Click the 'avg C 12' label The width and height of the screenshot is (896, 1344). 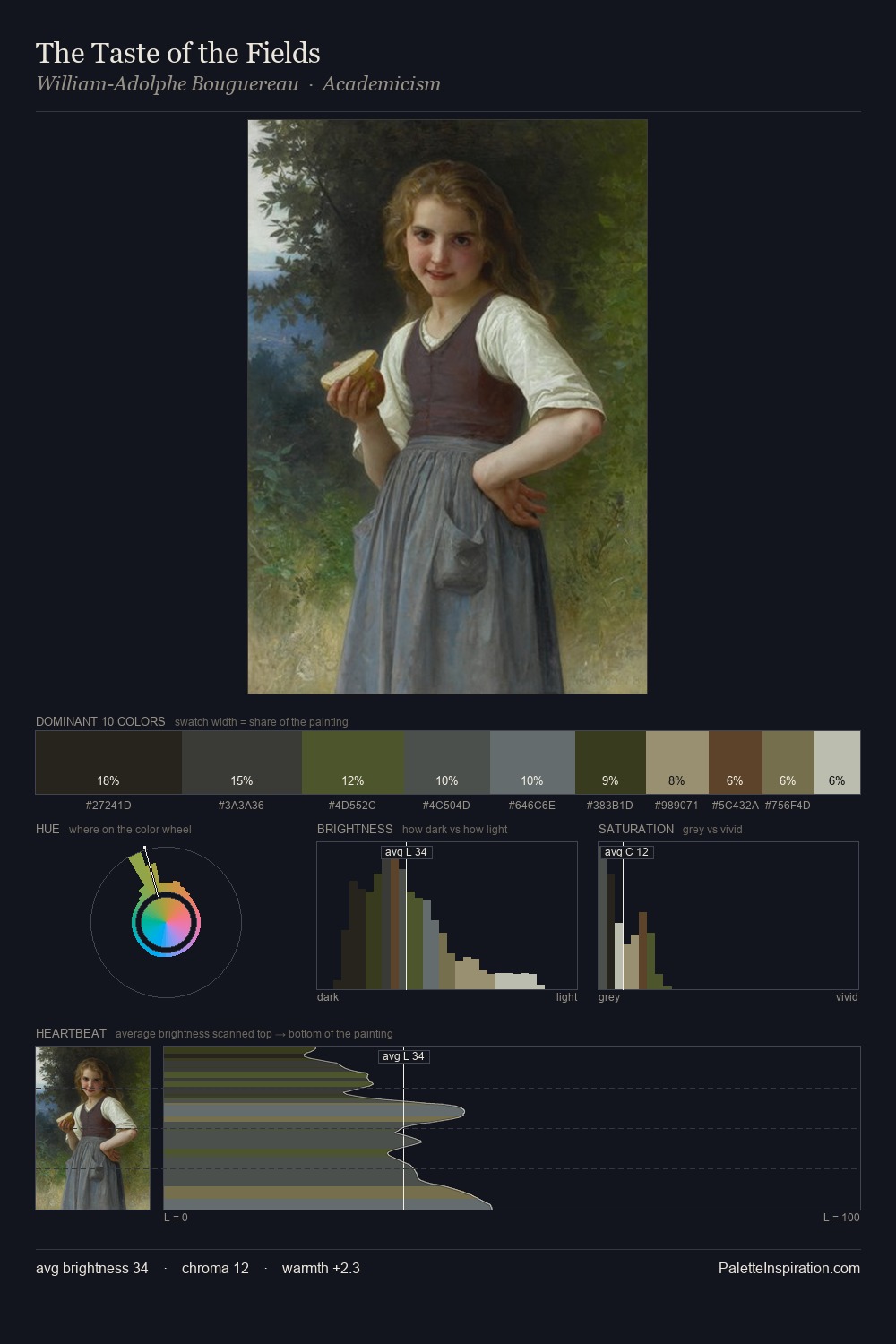(626, 852)
